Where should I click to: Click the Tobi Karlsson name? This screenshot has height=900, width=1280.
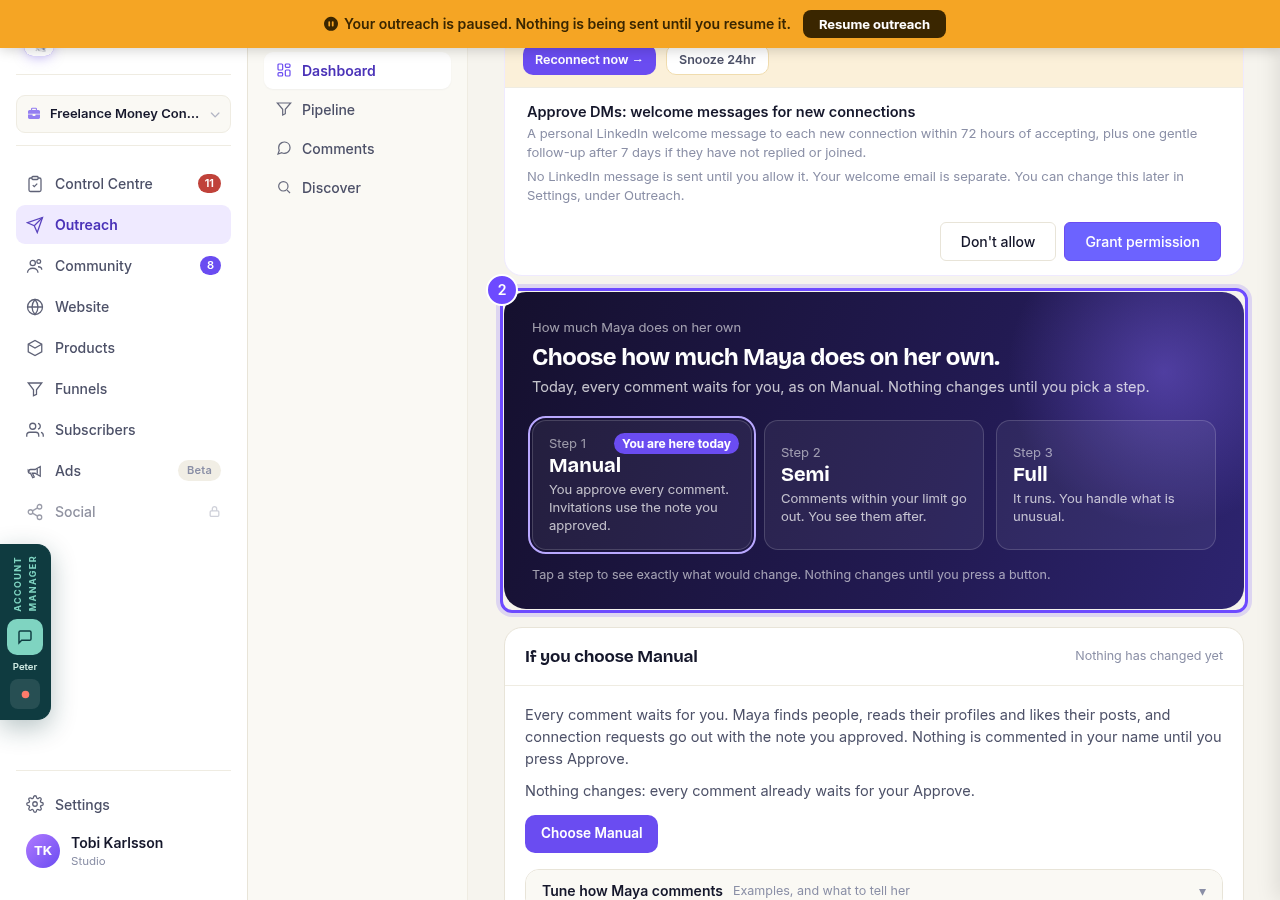tap(117, 843)
